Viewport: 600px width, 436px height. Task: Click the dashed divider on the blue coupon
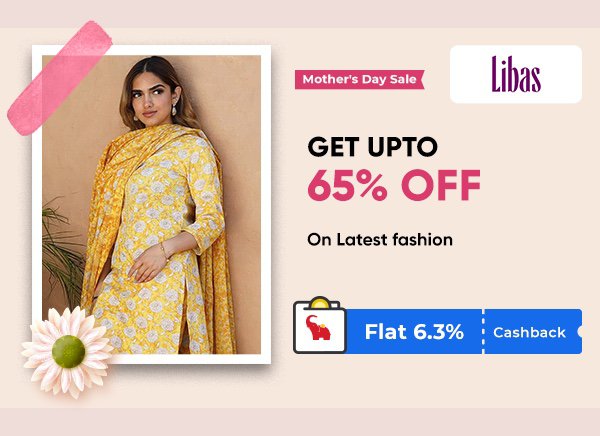coord(483,331)
